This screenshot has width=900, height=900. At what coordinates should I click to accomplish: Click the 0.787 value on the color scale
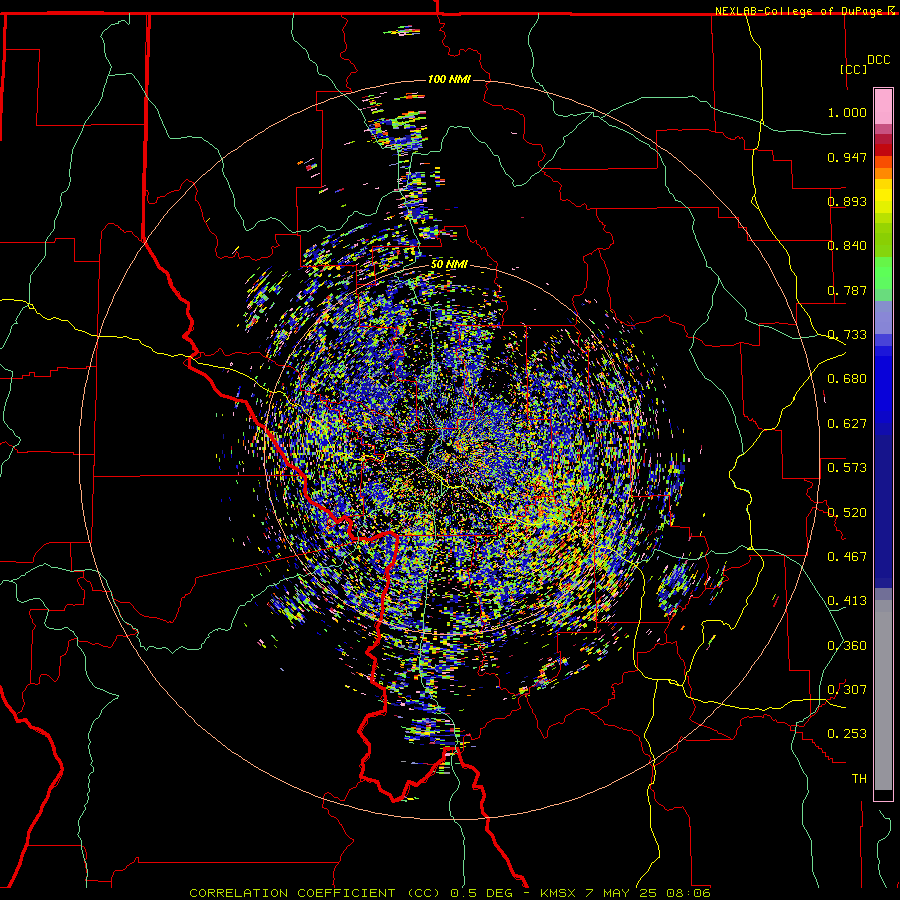(847, 290)
